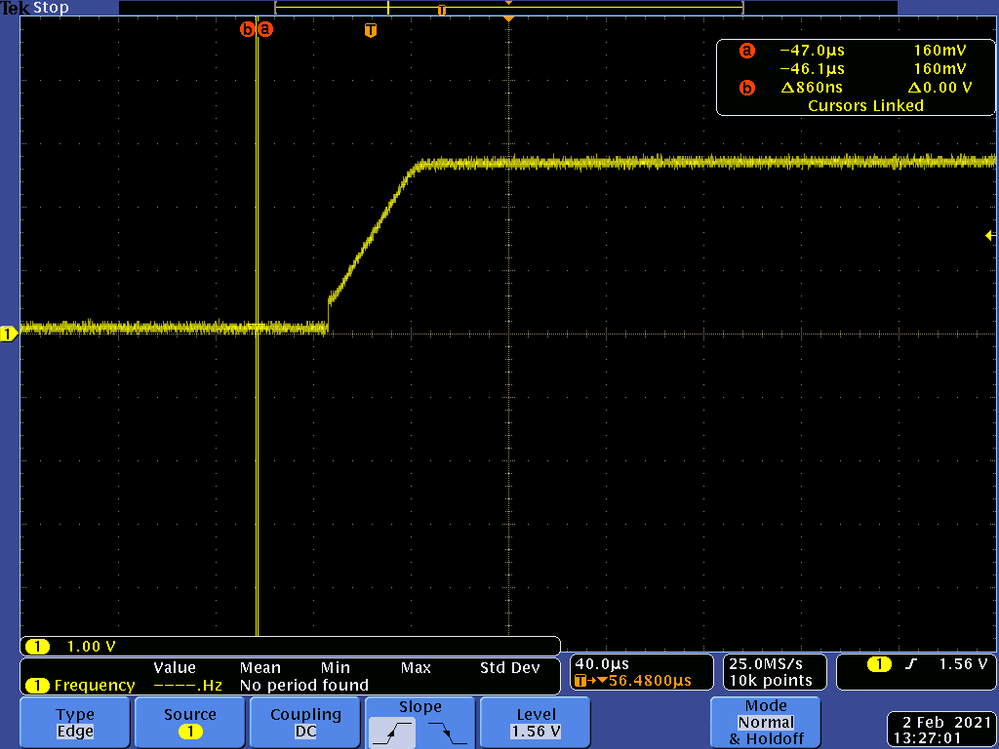Click the rising edge icon in the trigger readout
The width and height of the screenshot is (999, 749).
(x=911, y=664)
